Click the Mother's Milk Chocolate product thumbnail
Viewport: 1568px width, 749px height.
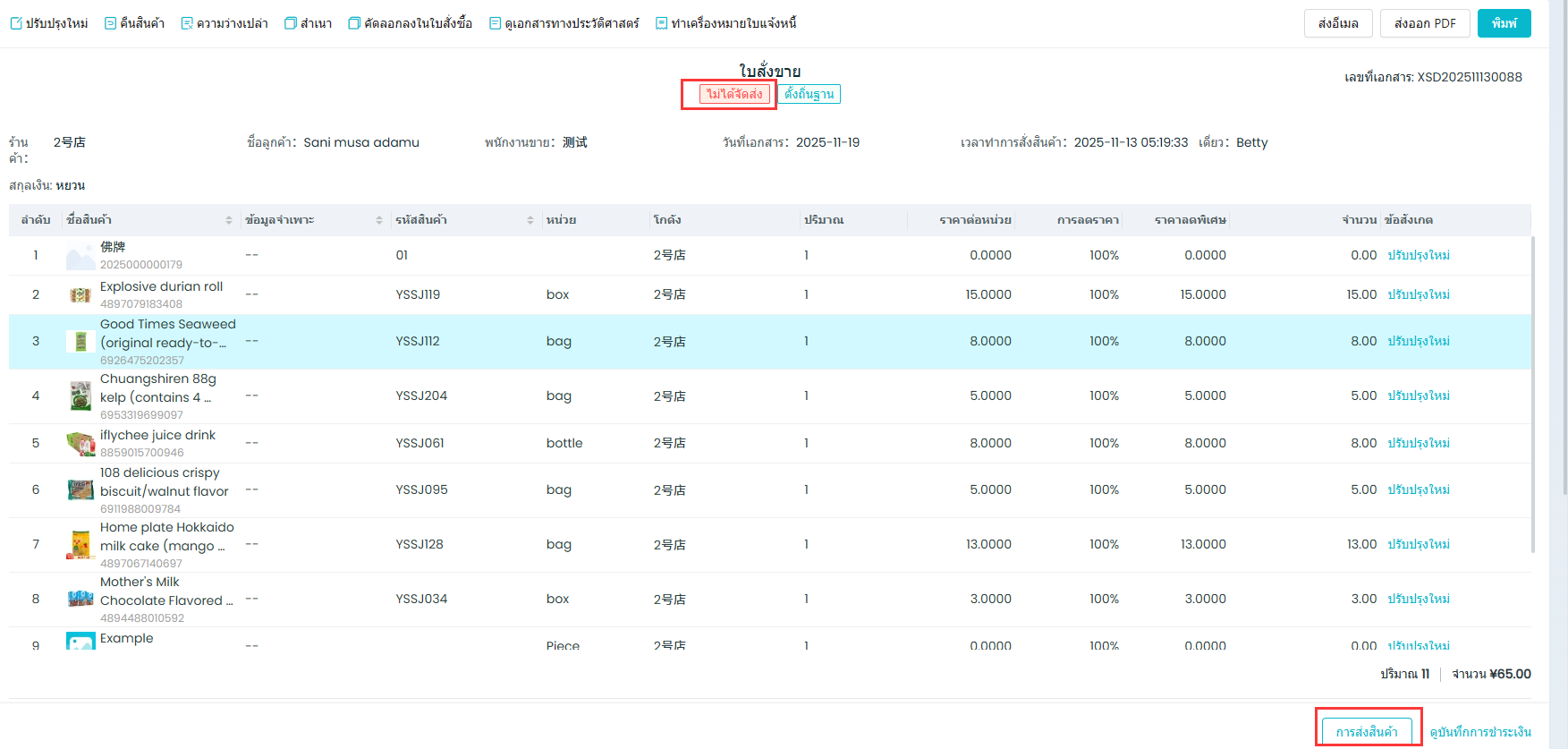coord(81,599)
